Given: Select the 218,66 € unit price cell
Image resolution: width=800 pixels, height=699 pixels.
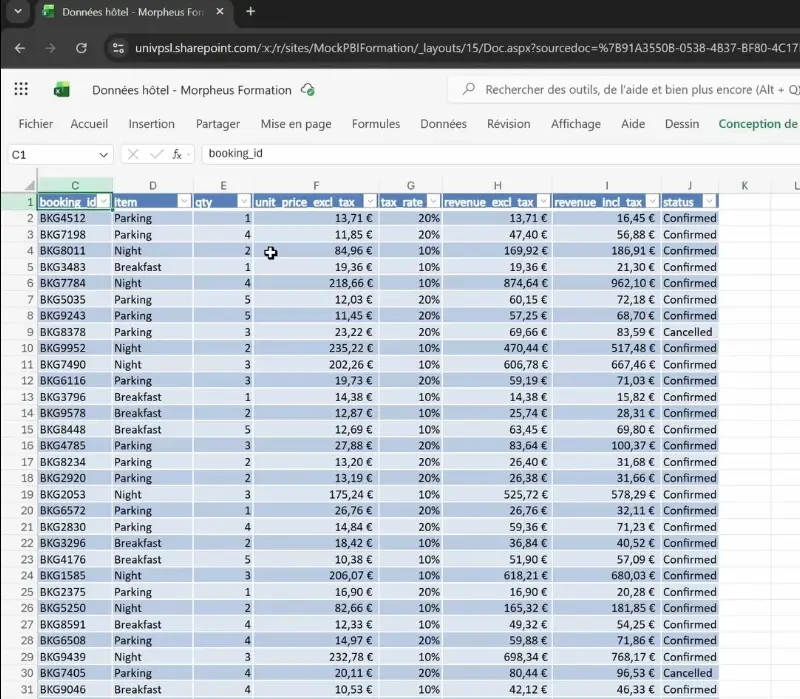Looking at the screenshot, I should tap(316, 283).
